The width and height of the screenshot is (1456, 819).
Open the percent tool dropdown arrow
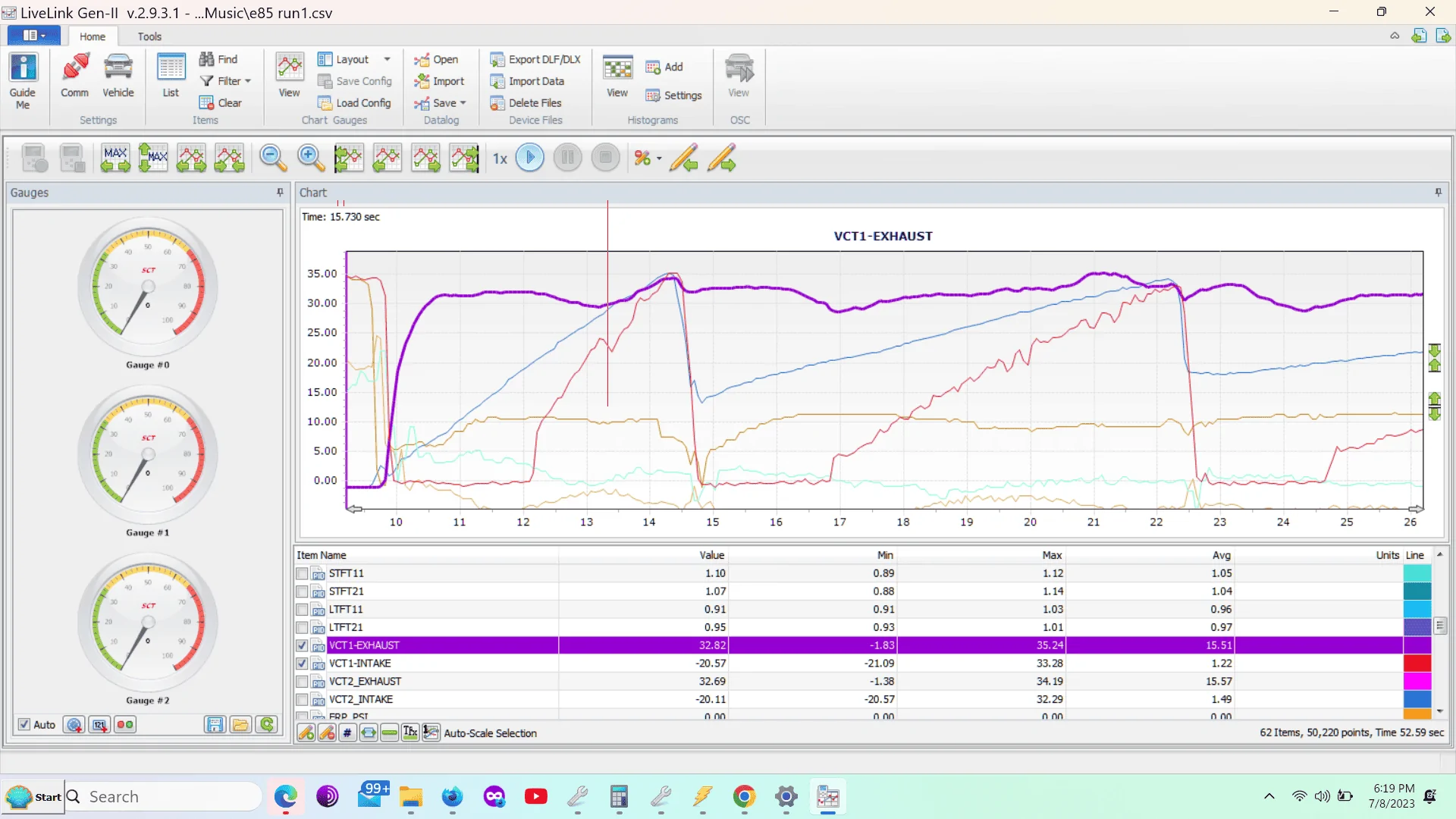coord(659,158)
